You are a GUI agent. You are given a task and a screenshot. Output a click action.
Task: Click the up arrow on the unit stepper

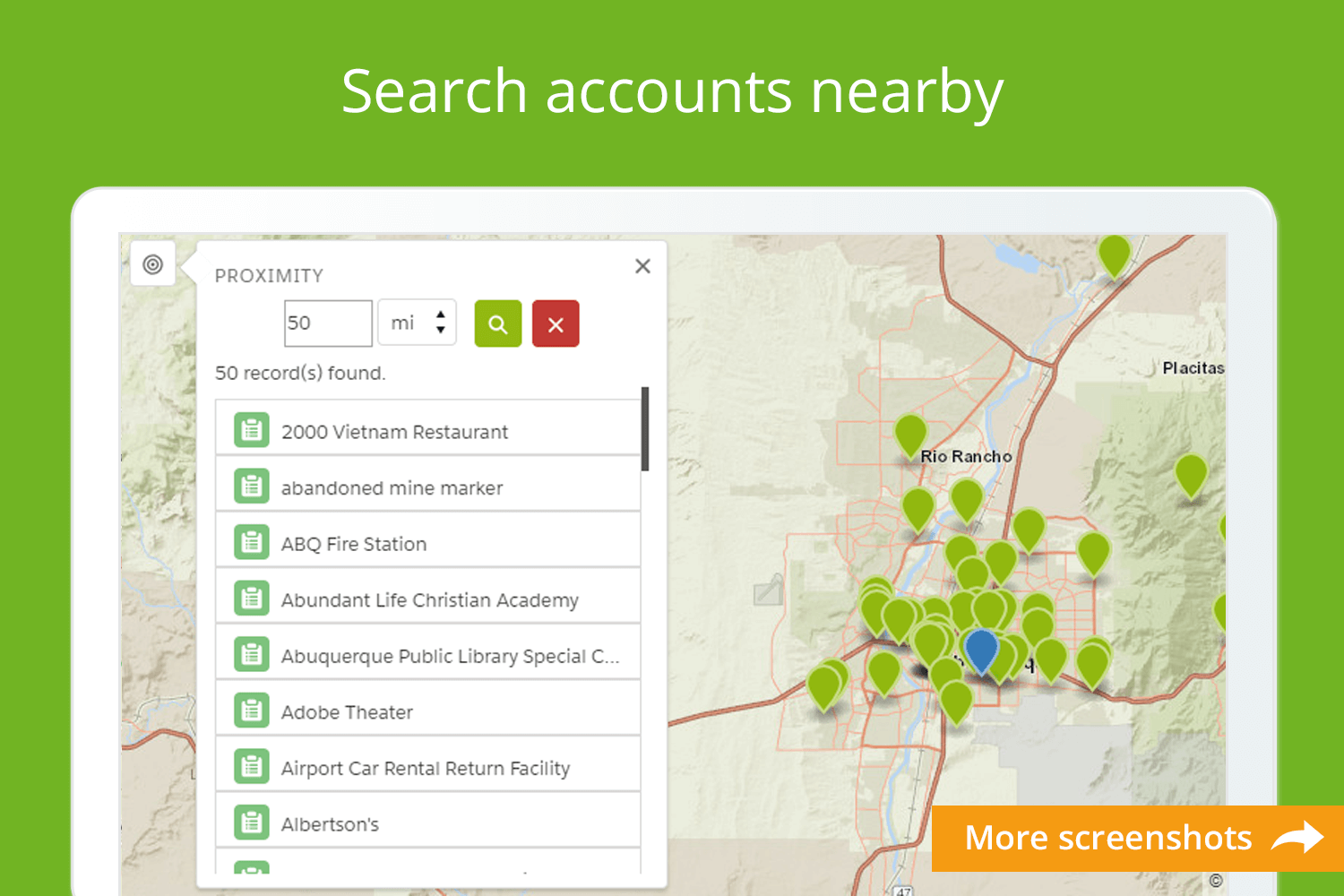[442, 314]
